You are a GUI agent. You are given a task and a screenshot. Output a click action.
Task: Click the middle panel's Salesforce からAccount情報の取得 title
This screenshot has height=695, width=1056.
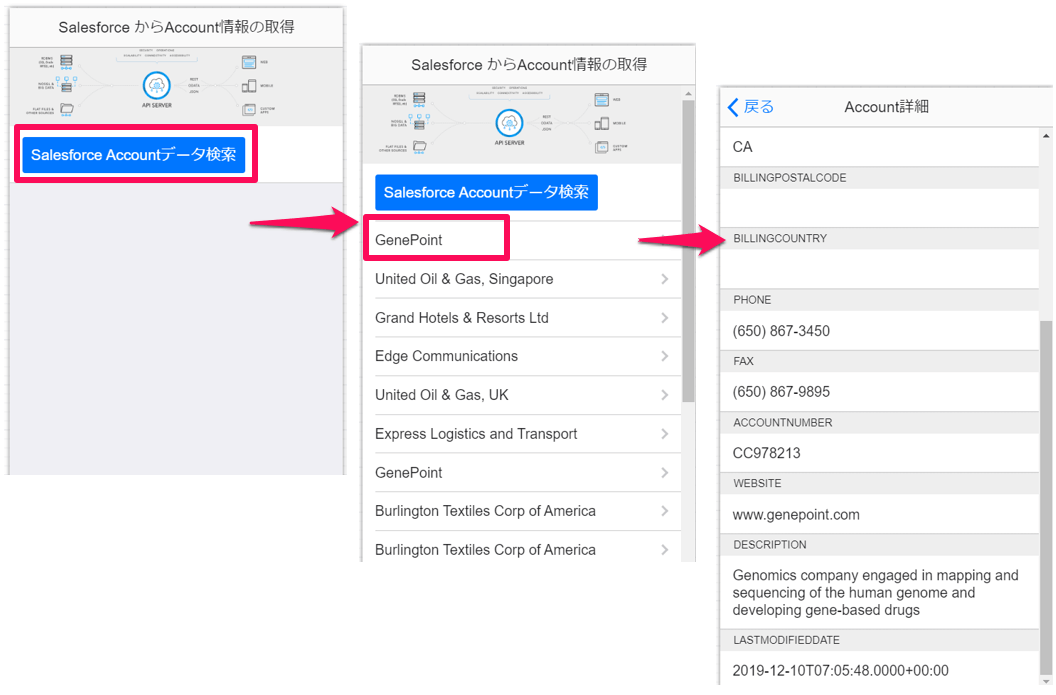coord(529,65)
